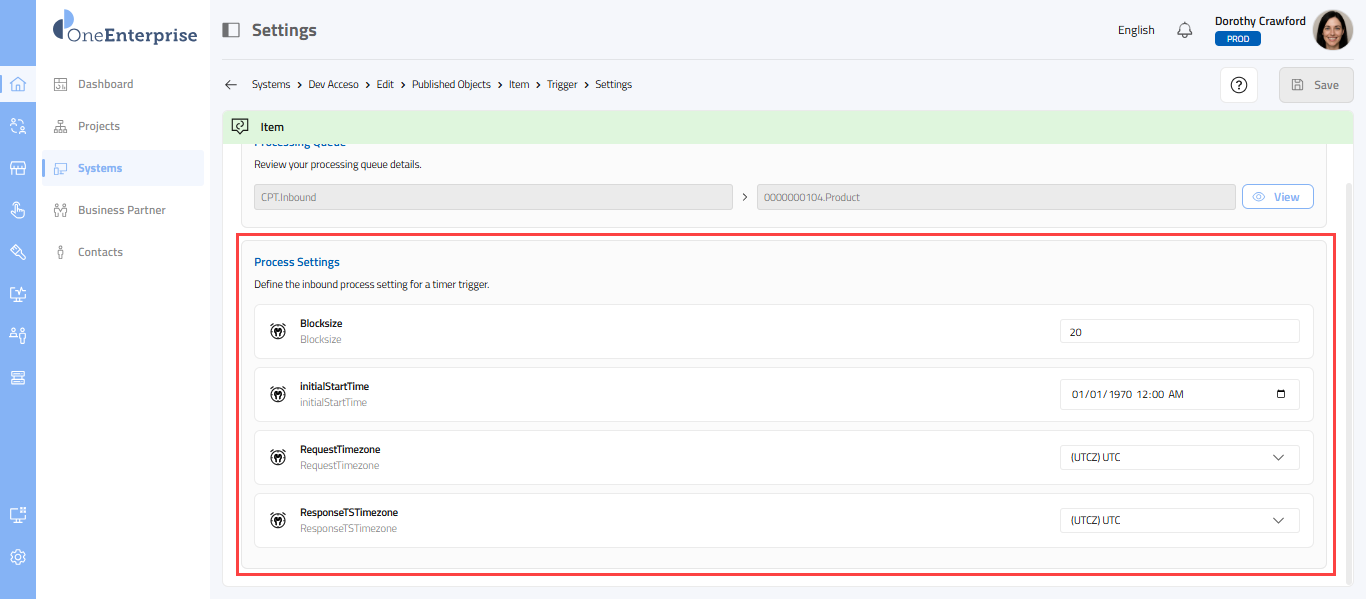
Task: Click the storefront icon in left rail
Action: (x=17, y=168)
